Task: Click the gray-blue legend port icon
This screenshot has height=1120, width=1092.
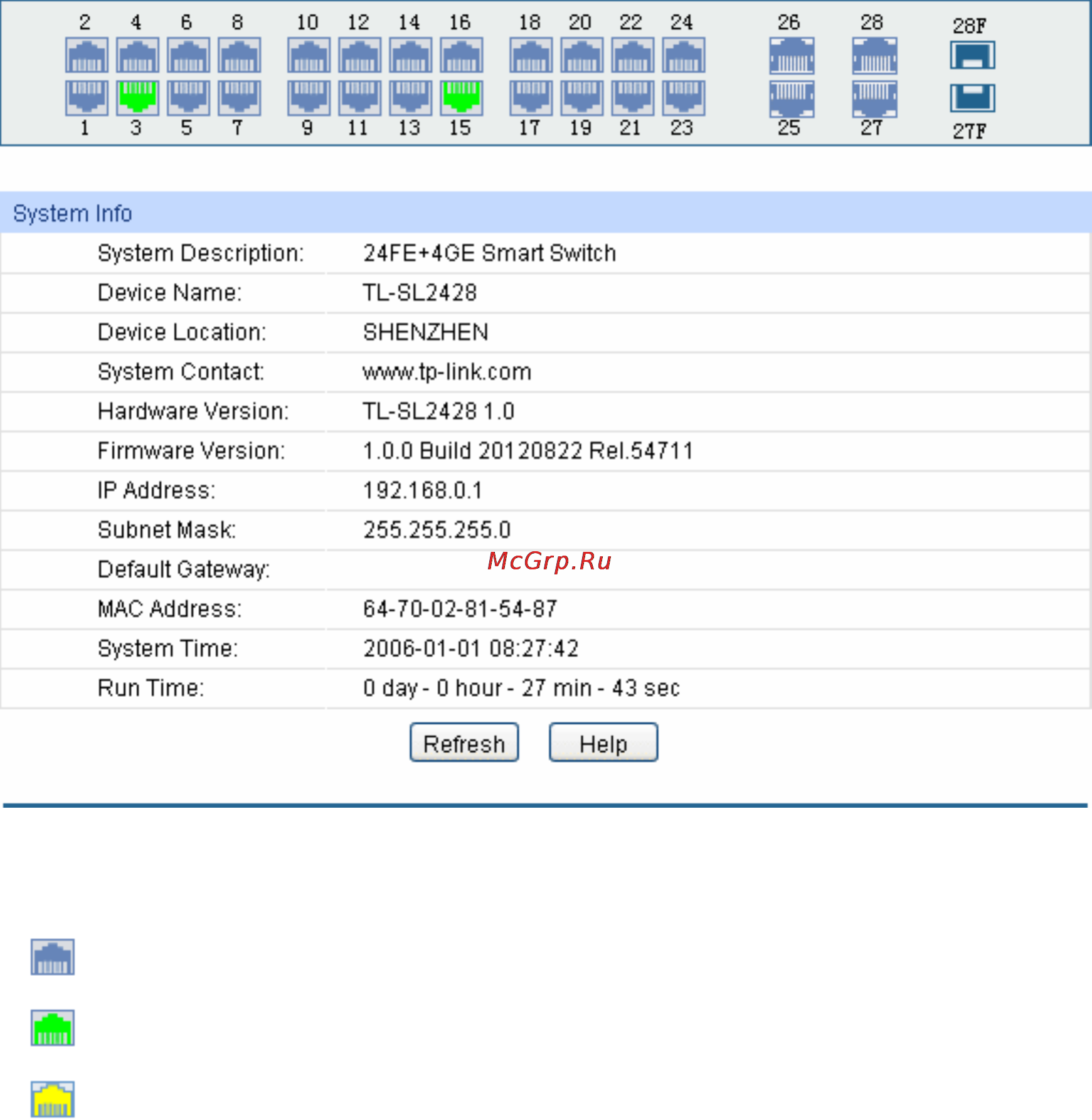Action: coord(53,957)
